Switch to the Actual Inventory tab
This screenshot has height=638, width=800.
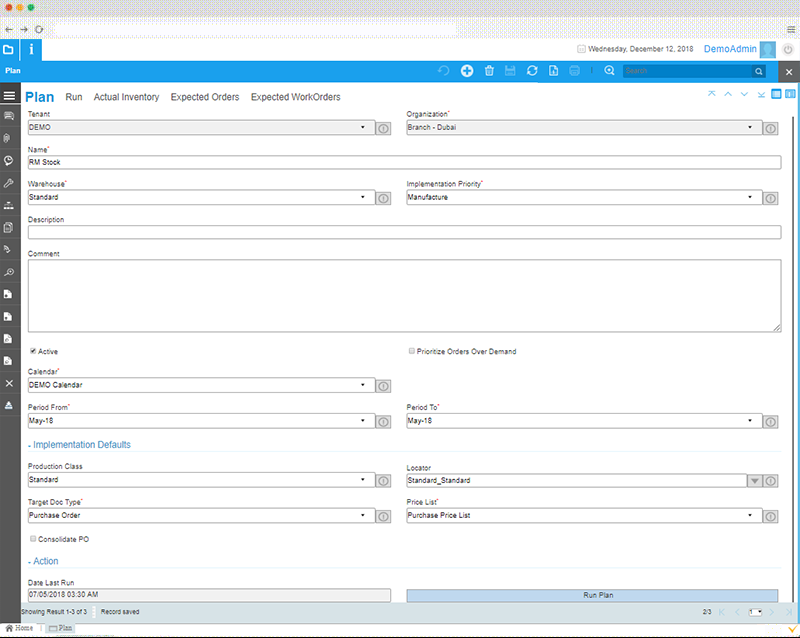pos(126,97)
